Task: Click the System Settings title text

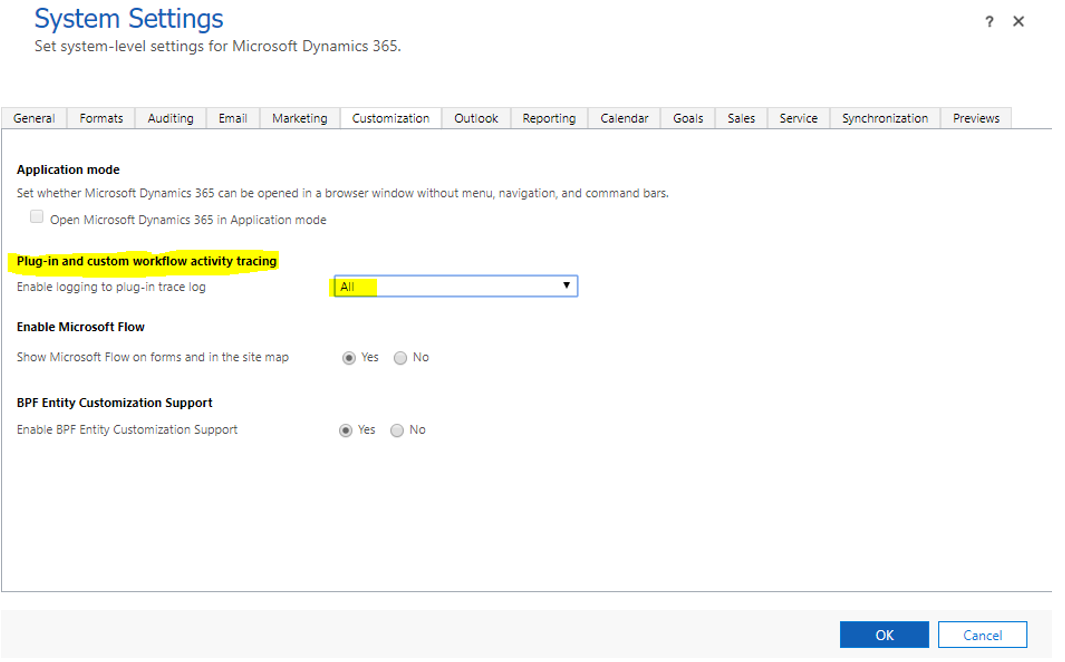Action: point(128,18)
